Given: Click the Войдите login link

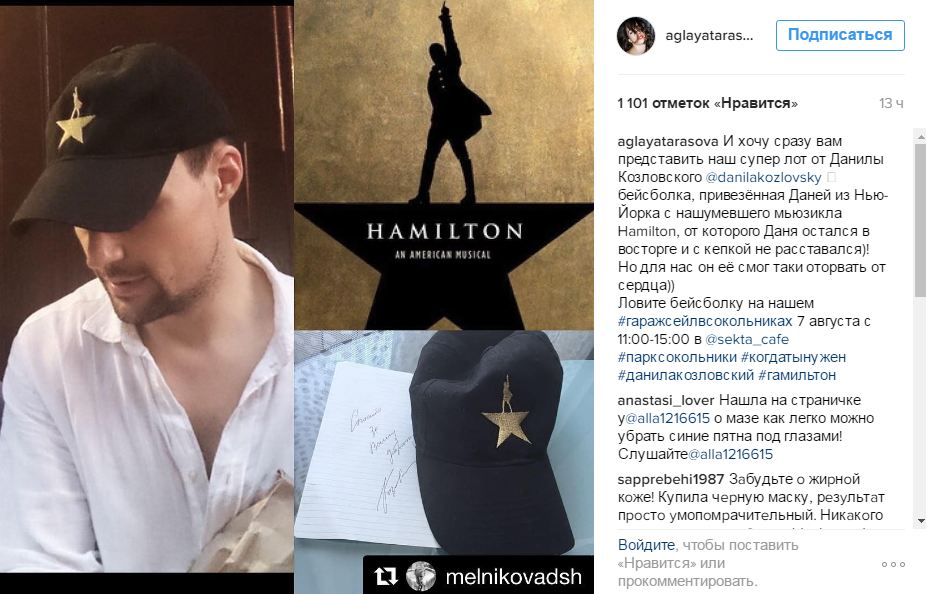Looking at the screenshot, I should point(646,545).
